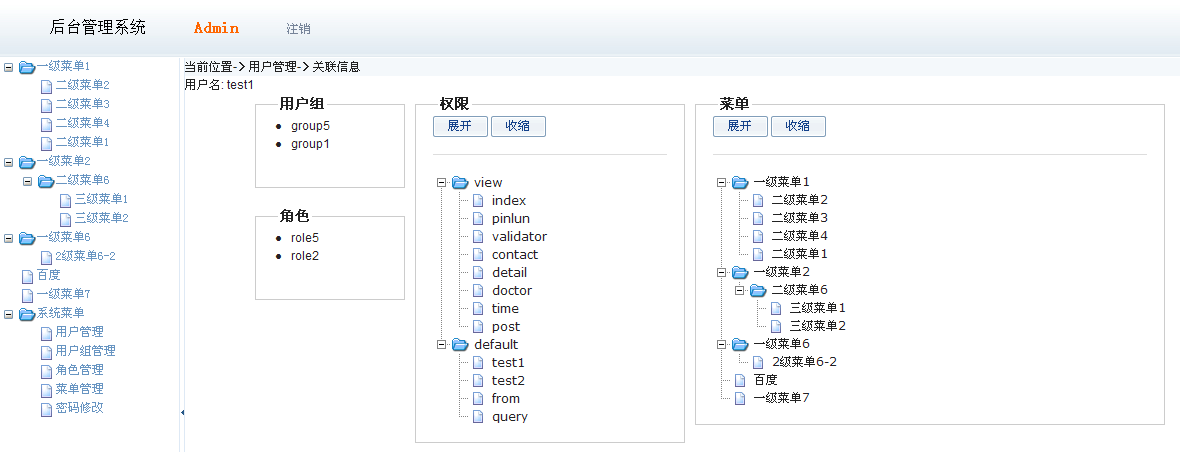1180x452 pixels.
Task: Click the document icon beside 百度 in sidebar
Action: click(x=28, y=276)
